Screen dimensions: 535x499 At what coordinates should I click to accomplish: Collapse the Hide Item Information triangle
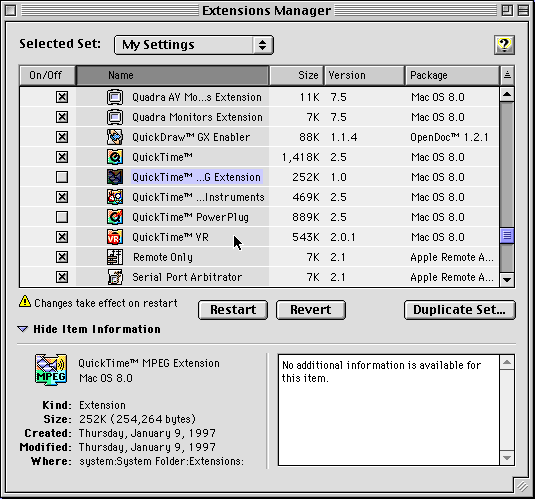pyautogui.click(x=23, y=329)
